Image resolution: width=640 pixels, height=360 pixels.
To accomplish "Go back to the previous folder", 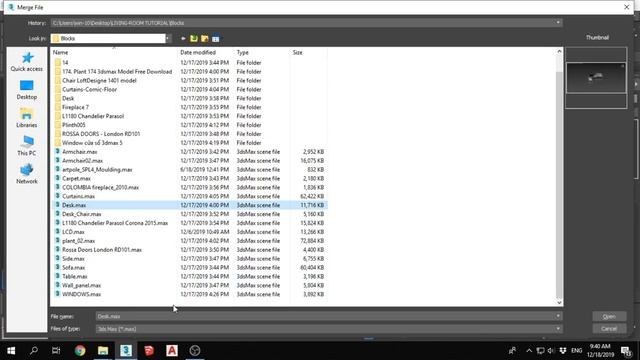I will pyautogui.click(x=183, y=39).
